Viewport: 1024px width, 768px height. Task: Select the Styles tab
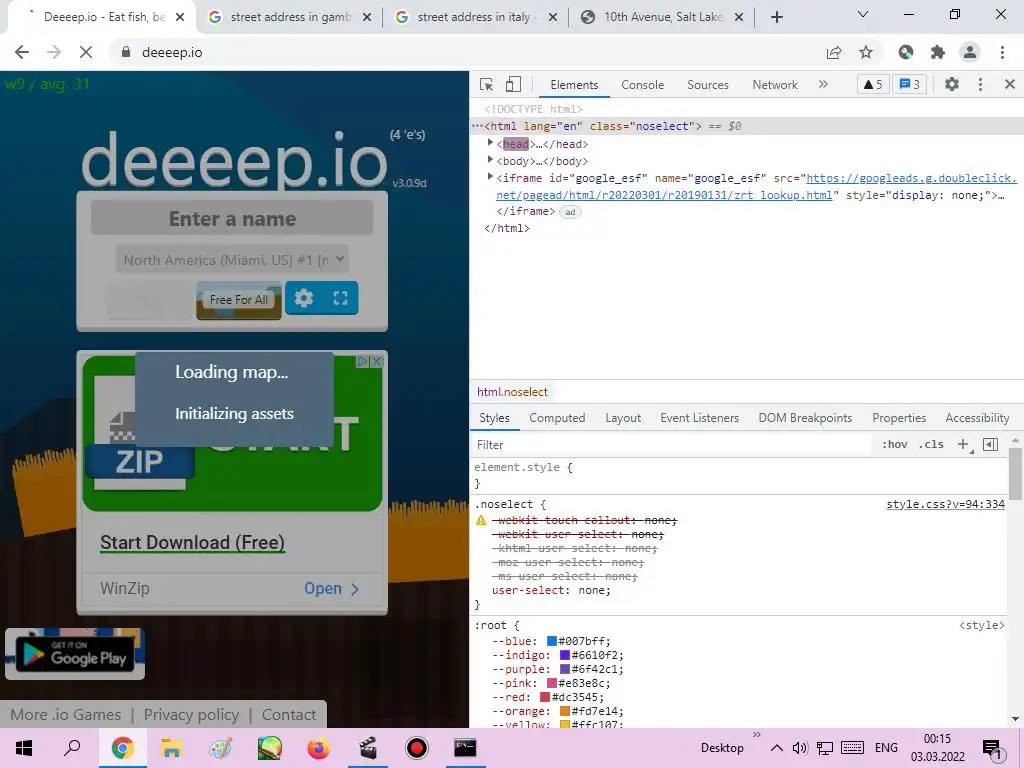pos(494,418)
